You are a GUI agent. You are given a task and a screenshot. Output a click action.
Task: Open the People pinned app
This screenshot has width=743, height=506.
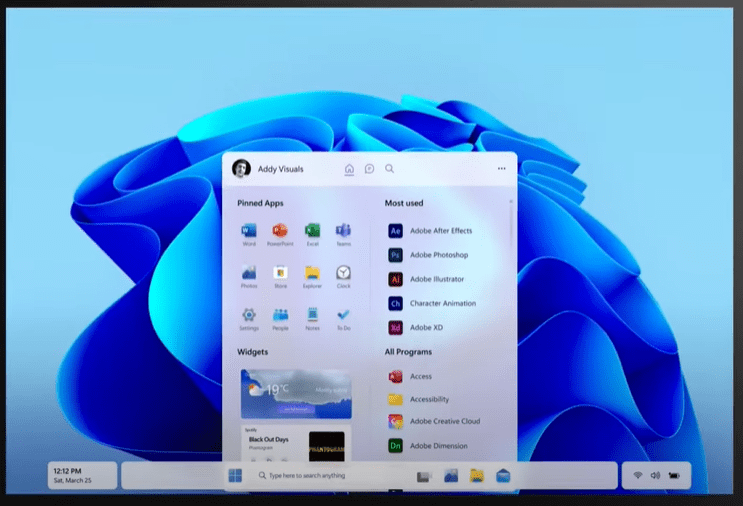281,318
